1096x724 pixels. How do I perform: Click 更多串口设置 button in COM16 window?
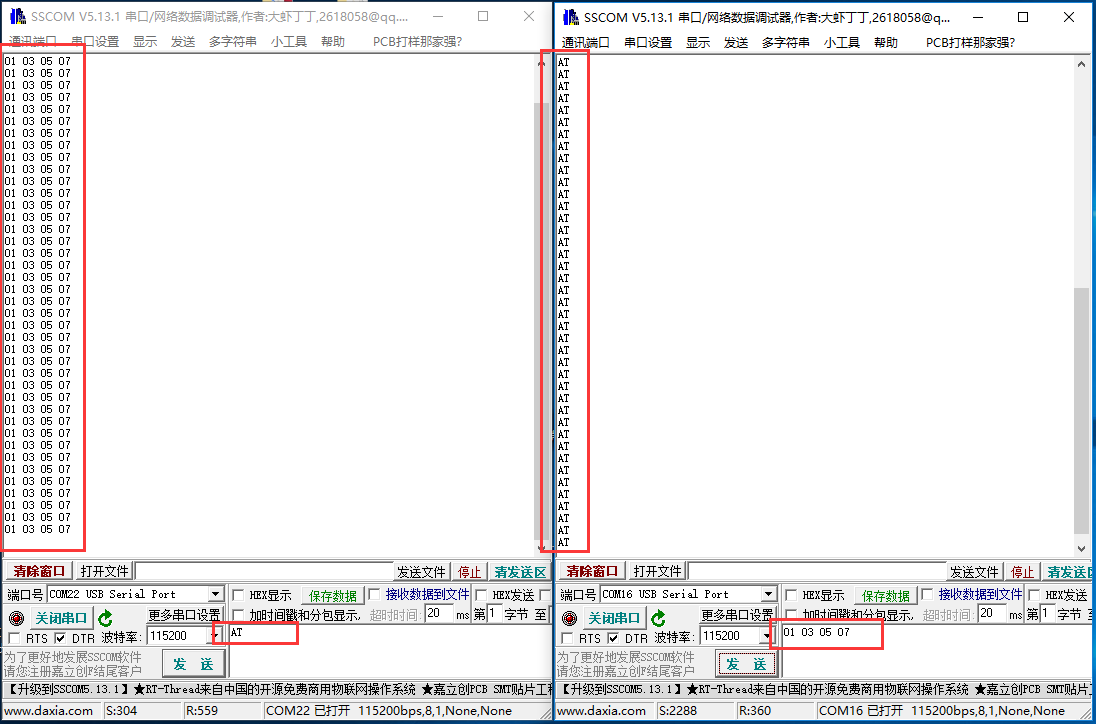[738, 615]
